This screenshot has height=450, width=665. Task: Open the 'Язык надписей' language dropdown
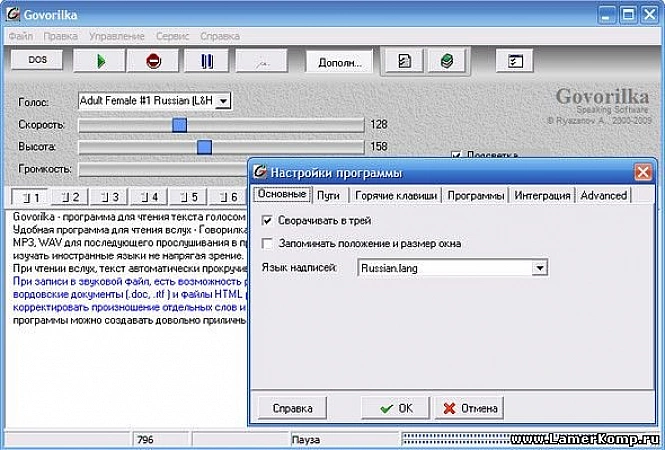pos(539,268)
